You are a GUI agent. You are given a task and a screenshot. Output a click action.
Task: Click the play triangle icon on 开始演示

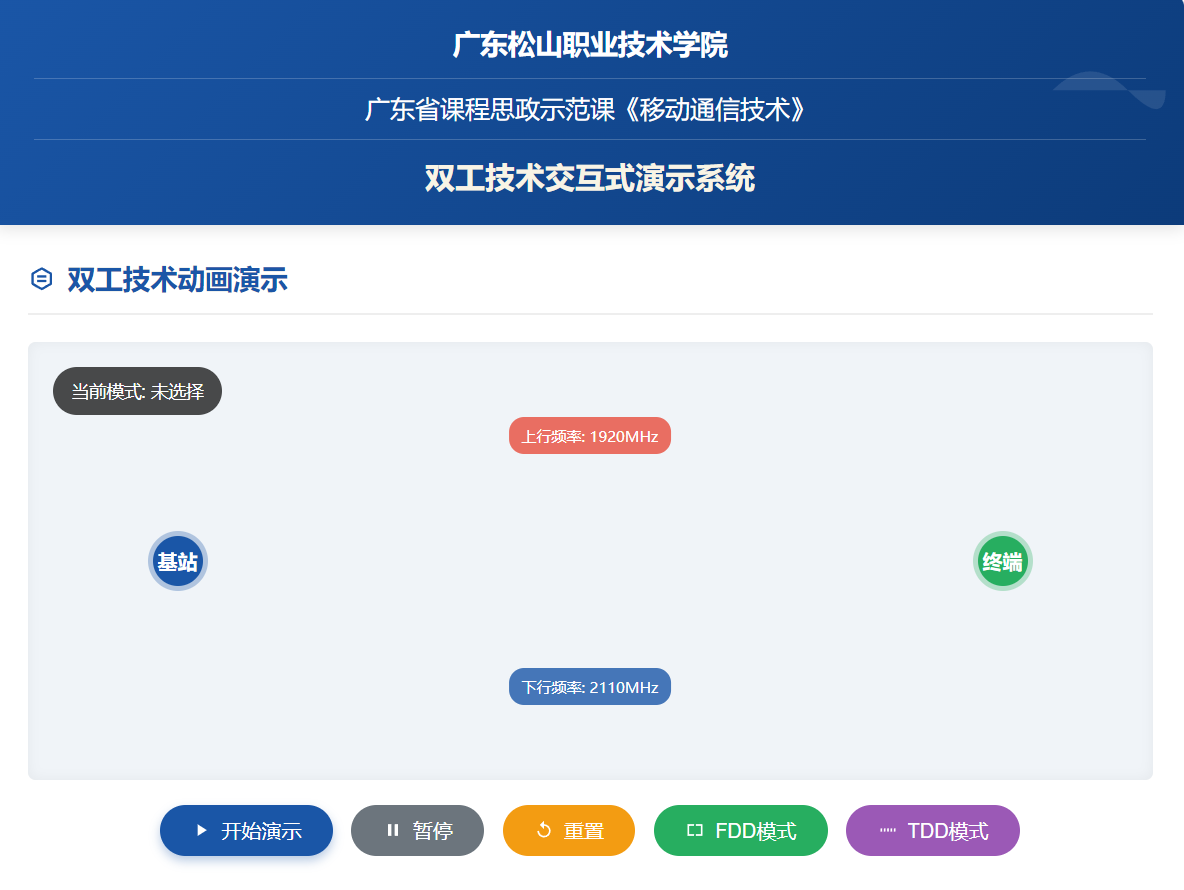coord(202,830)
